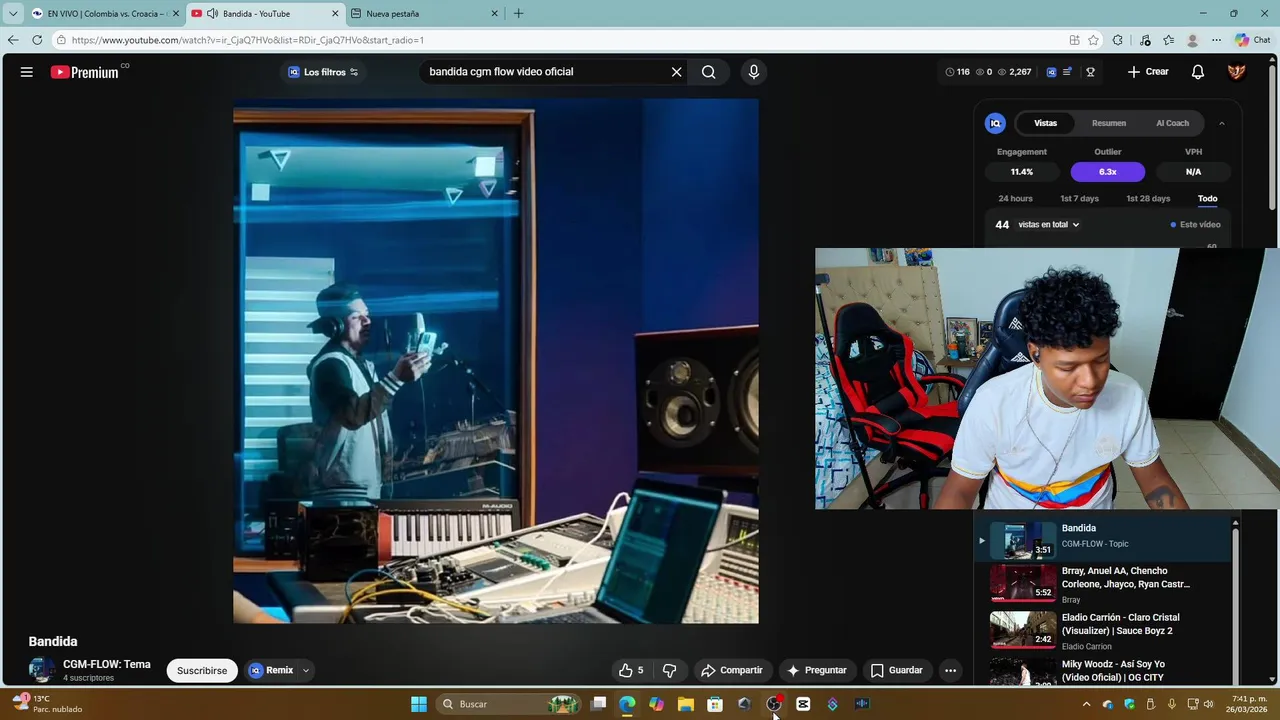Start voice search with the microphone

tap(754, 72)
